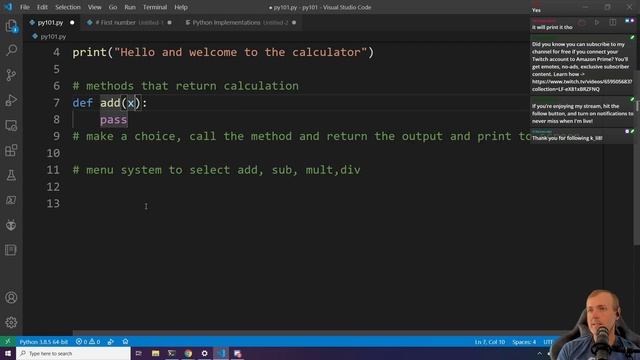The width and height of the screenshot is (640, 360).
Task: Open the Go menu
Action: pos(113,7)
